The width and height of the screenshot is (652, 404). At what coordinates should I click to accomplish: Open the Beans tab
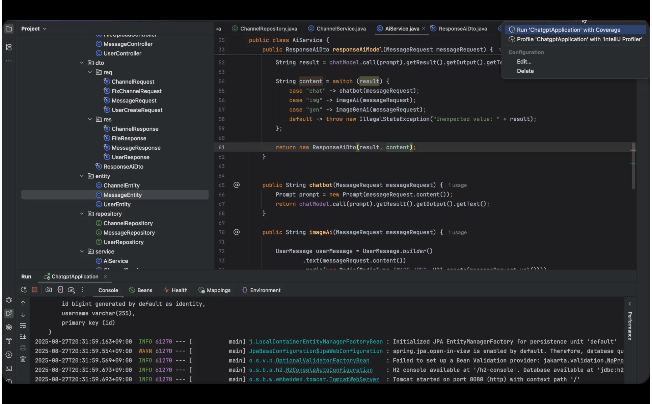(141, 290)
